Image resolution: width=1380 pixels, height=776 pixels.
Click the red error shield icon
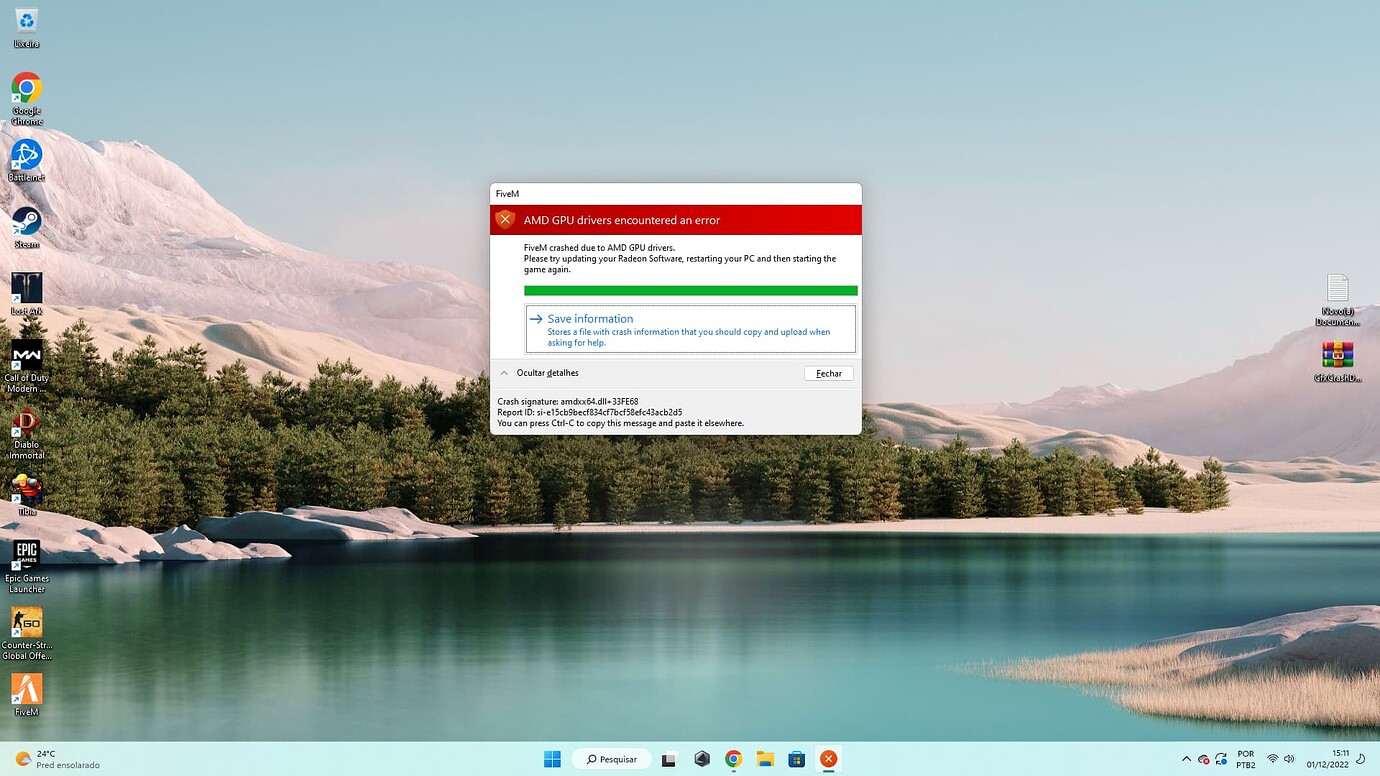[x=506, y=219]
